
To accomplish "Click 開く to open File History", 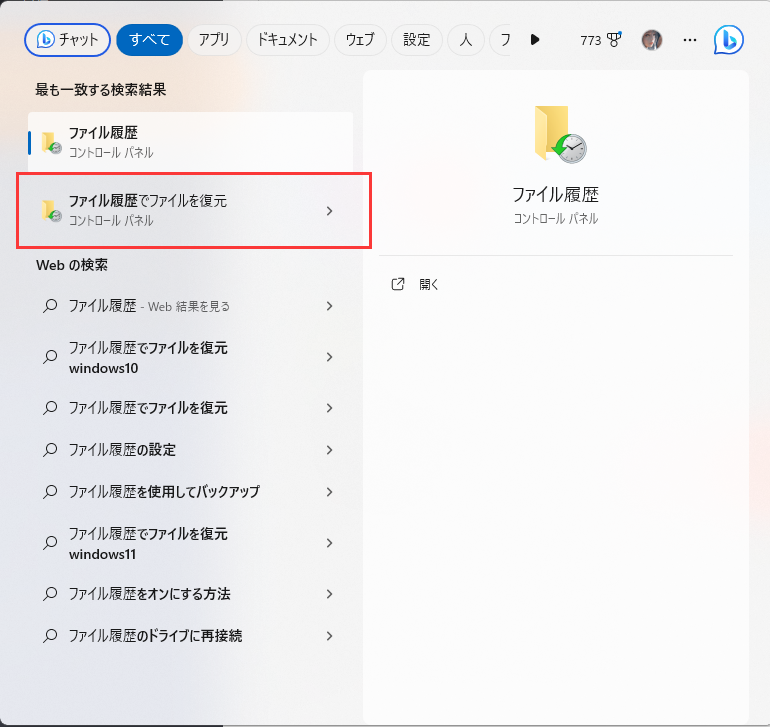I will click(x=429, y=284).
